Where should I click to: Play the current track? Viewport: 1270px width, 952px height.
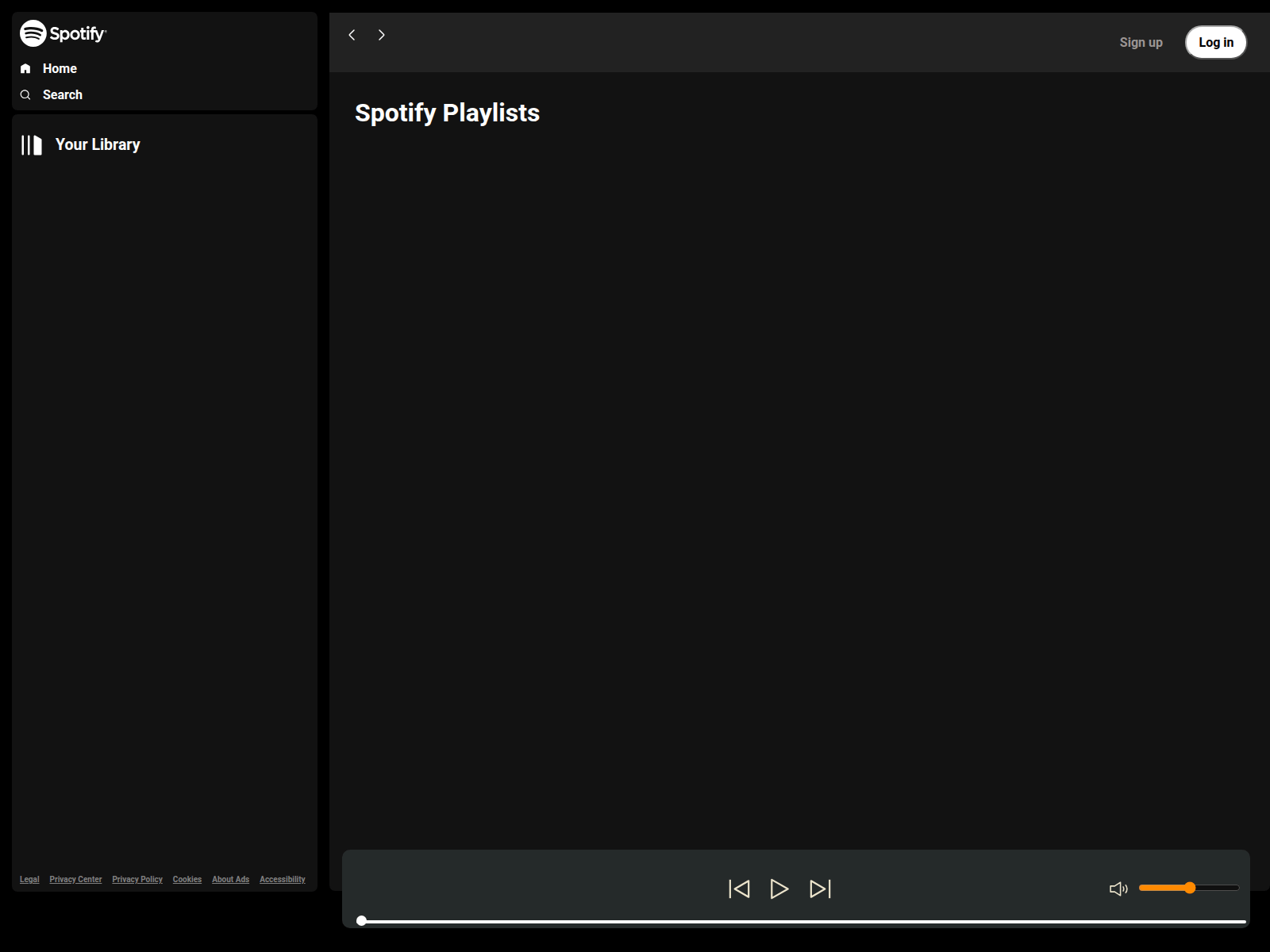pyautogui.click(x=779, y=889)
